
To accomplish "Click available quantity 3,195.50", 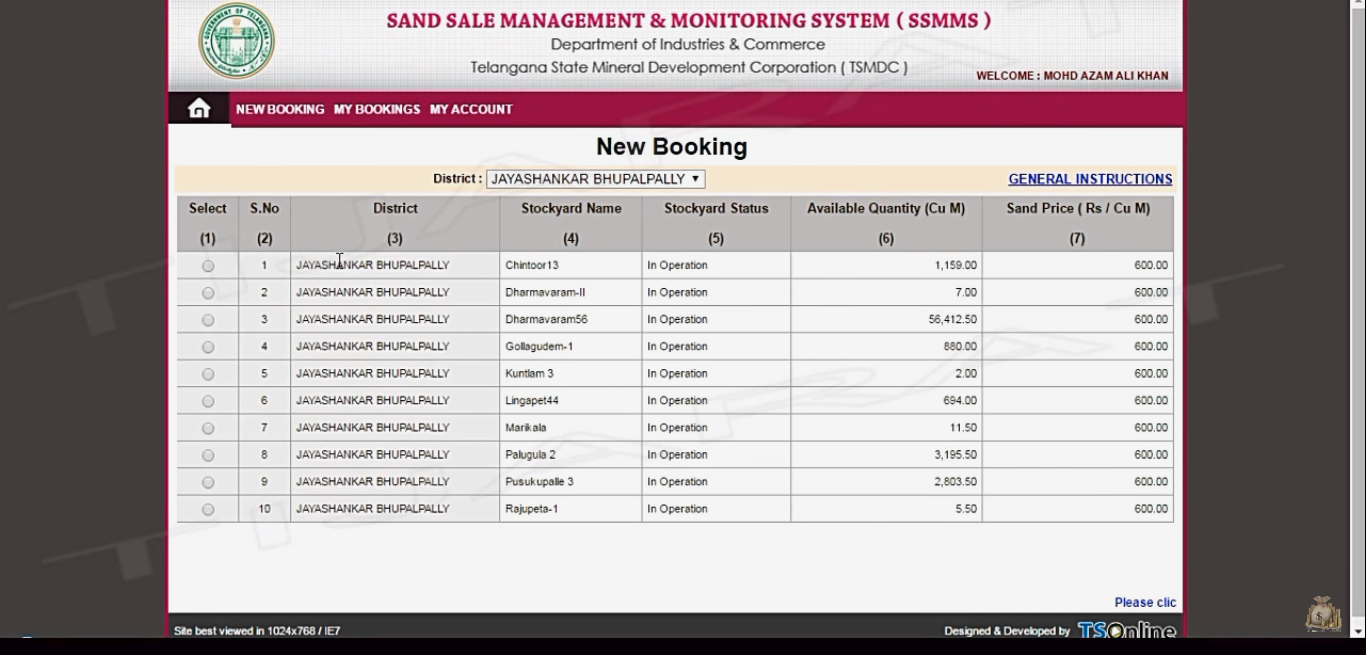I will pos(956,454).
